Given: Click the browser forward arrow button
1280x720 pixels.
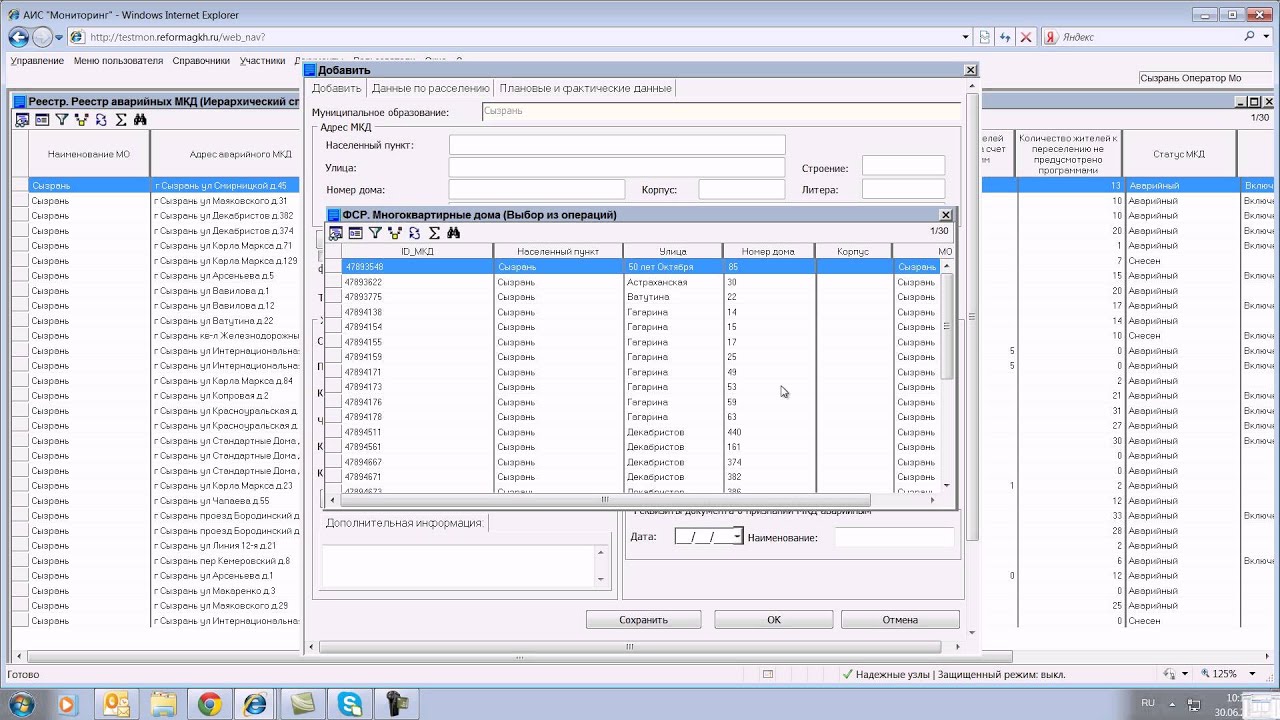Looking at the screenshot, I should [x=42, y=37].
